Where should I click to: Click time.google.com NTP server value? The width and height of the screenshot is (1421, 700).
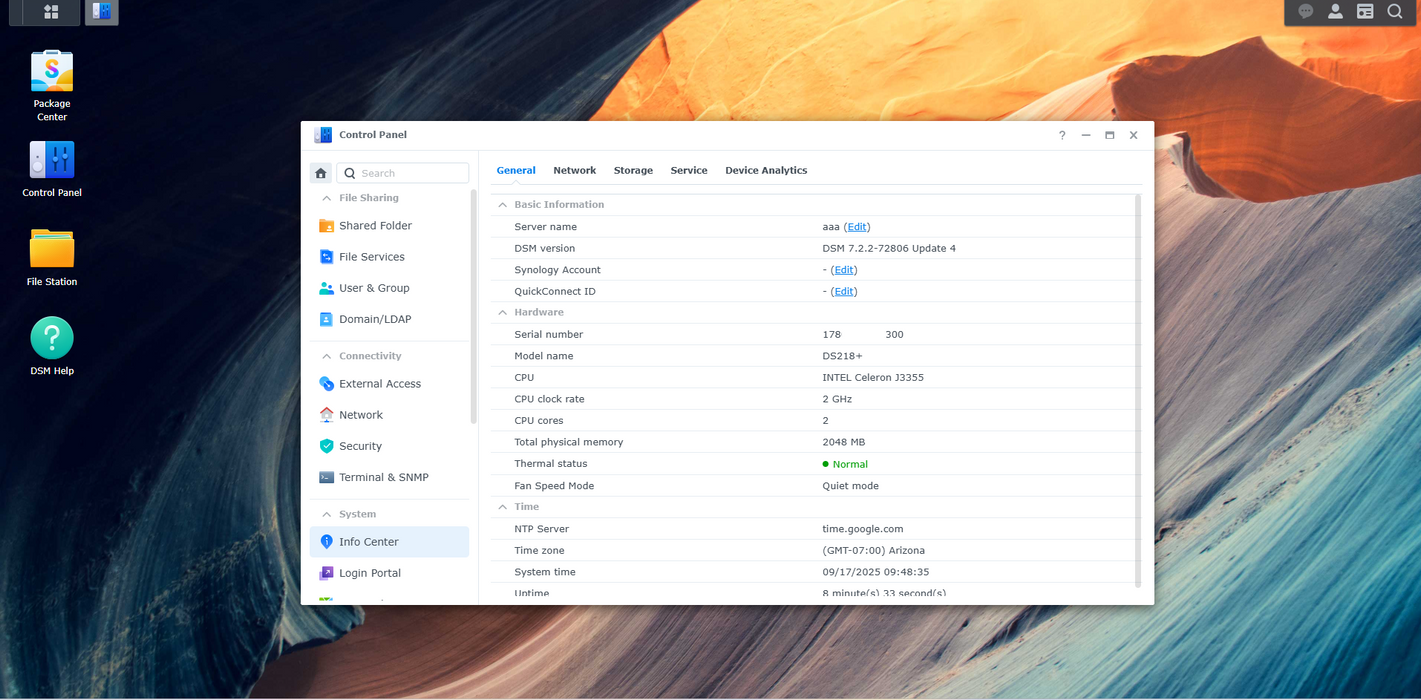point(863,529)
